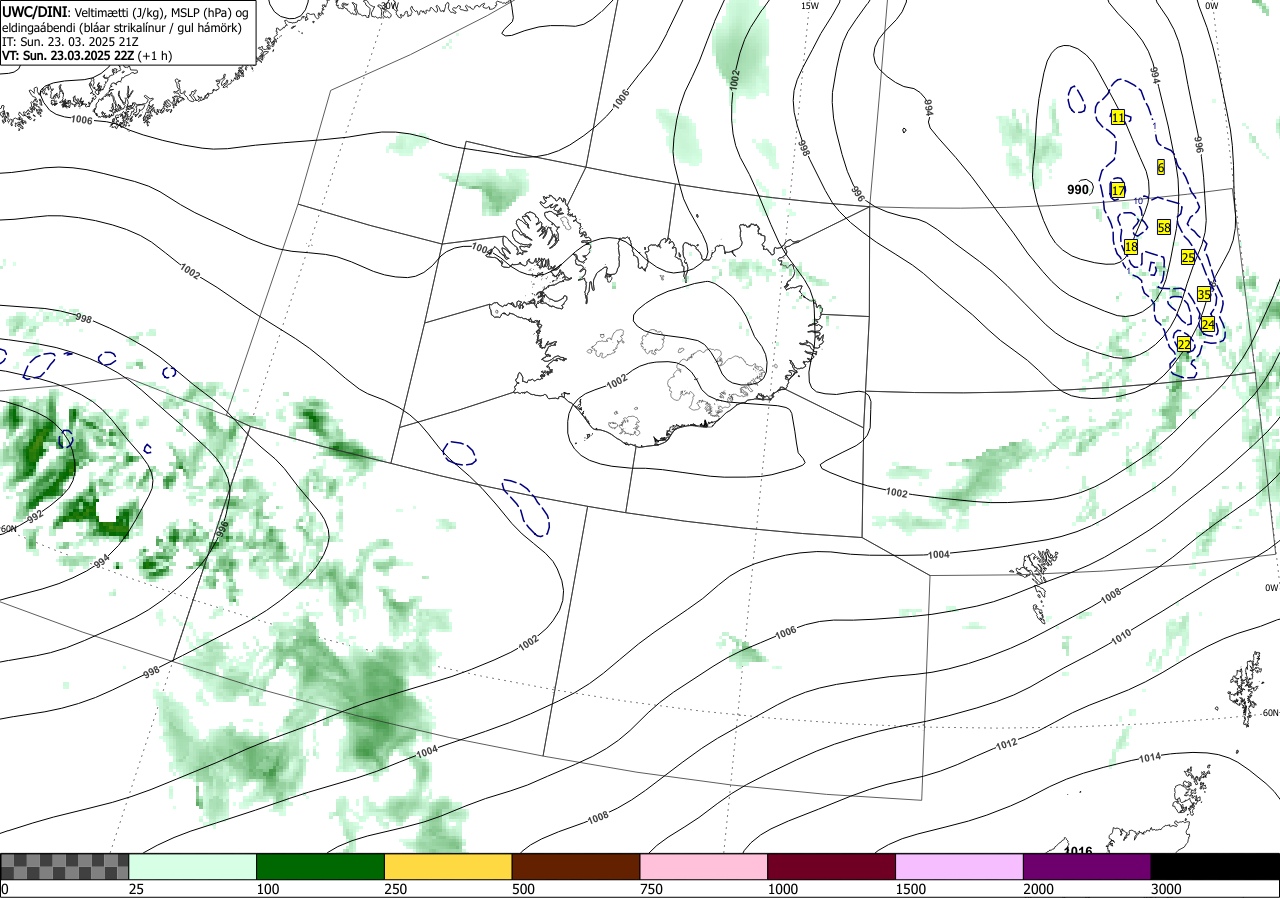Image resolution: width=1280 pixels, height=898 pixels.
Task: Click the yellow marker labeled 35
Action: (x=1204, y=294)
